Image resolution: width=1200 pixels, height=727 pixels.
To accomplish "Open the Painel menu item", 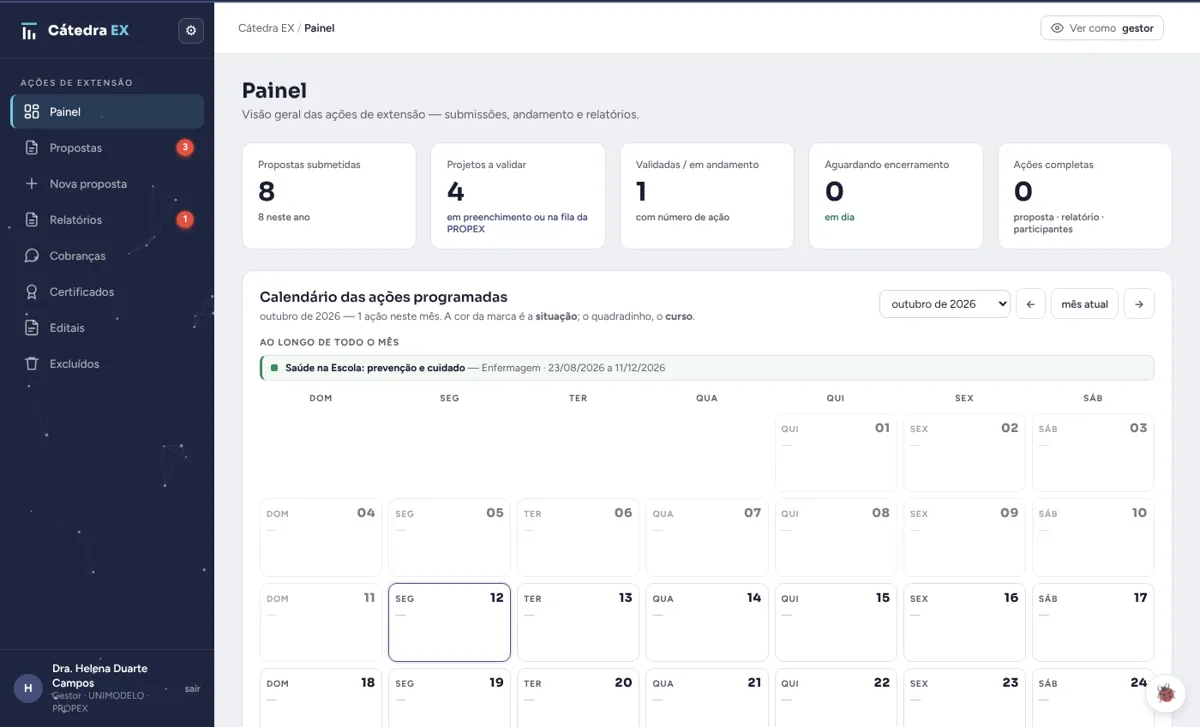I will click(107, 112).
